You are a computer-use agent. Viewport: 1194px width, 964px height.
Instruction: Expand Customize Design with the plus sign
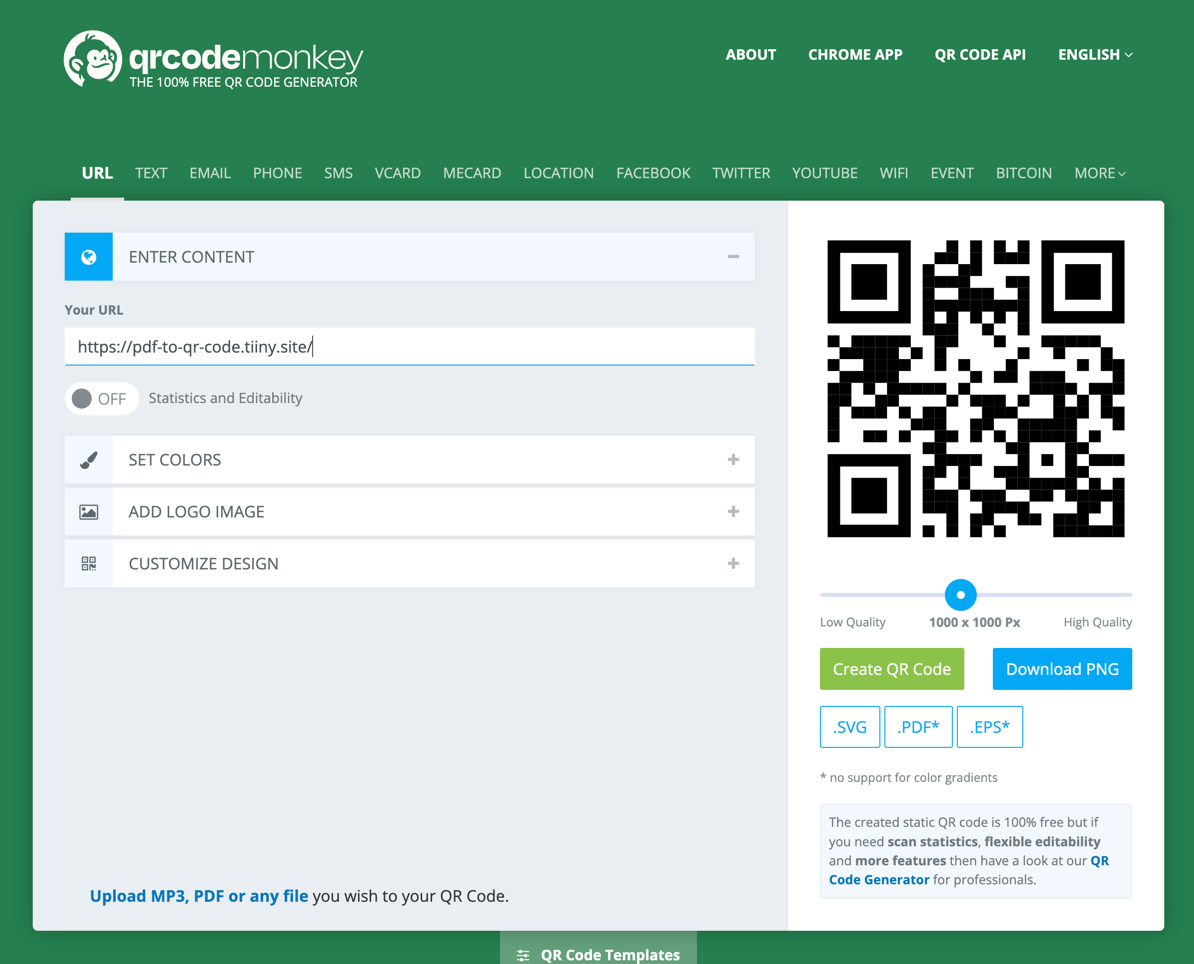click(733, 563)
